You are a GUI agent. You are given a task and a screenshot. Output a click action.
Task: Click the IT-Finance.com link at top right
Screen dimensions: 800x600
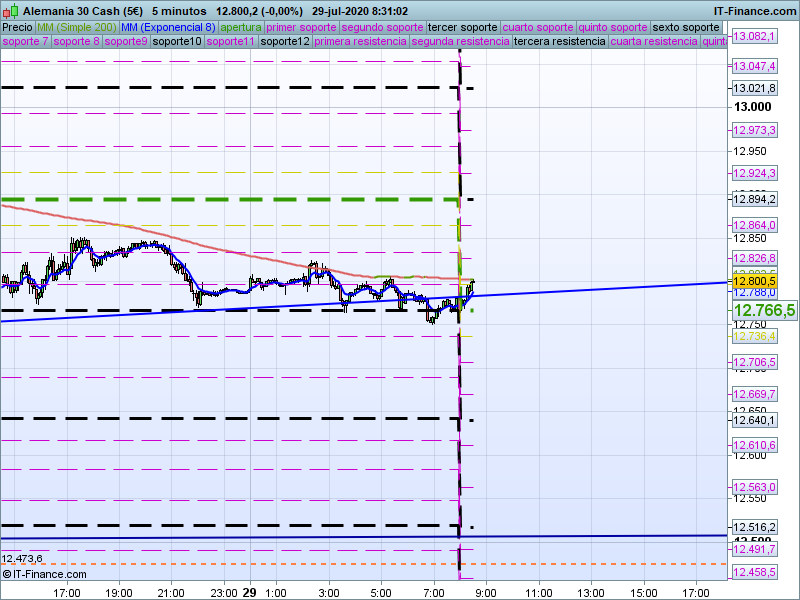755,11
